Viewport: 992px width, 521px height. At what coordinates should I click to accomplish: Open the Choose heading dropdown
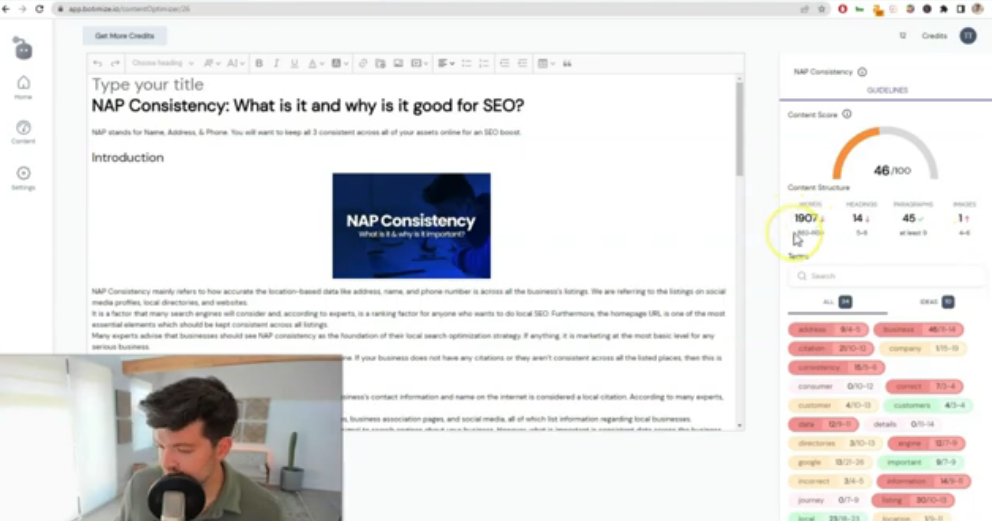pos(163,63)
